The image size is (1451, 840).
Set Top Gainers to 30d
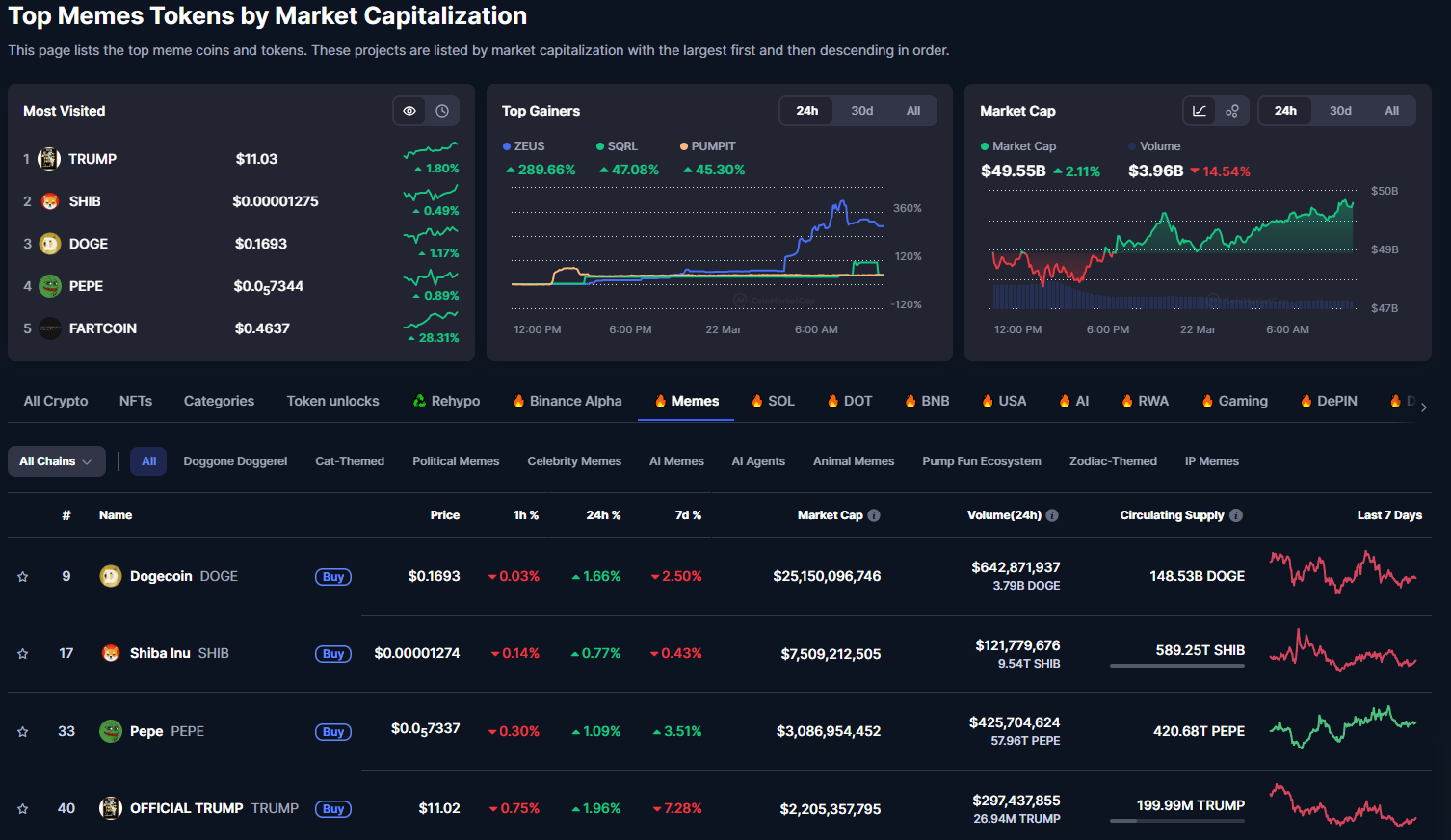point(862,111)
